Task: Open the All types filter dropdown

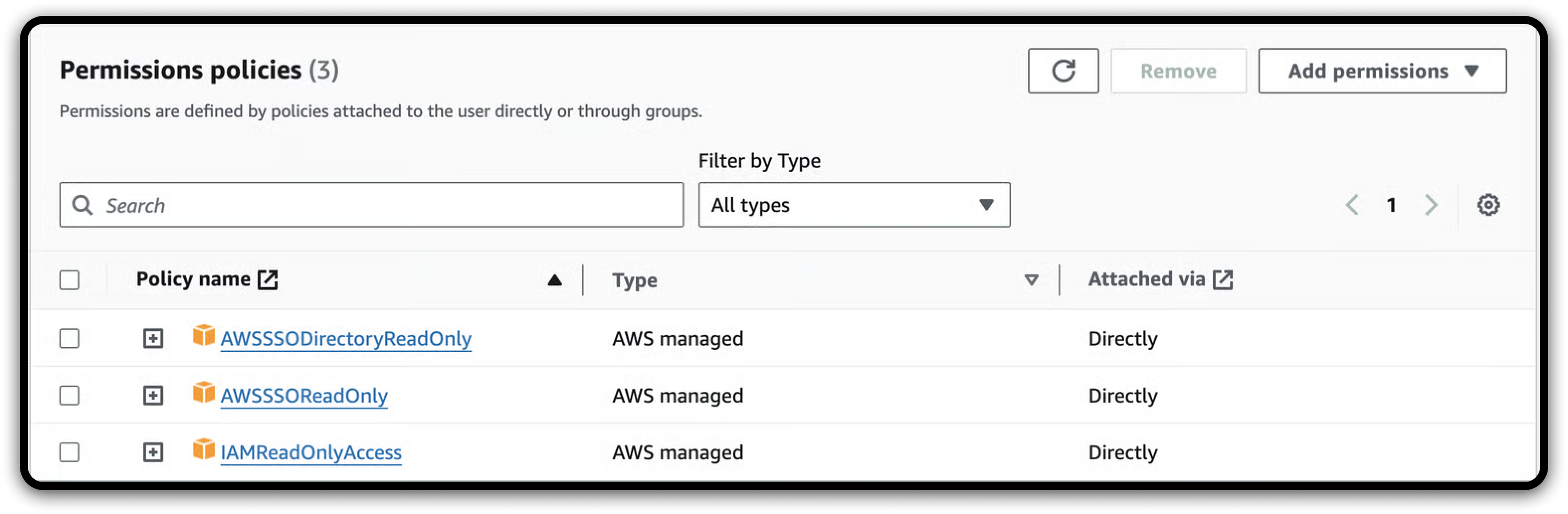Action: [853, 205]
